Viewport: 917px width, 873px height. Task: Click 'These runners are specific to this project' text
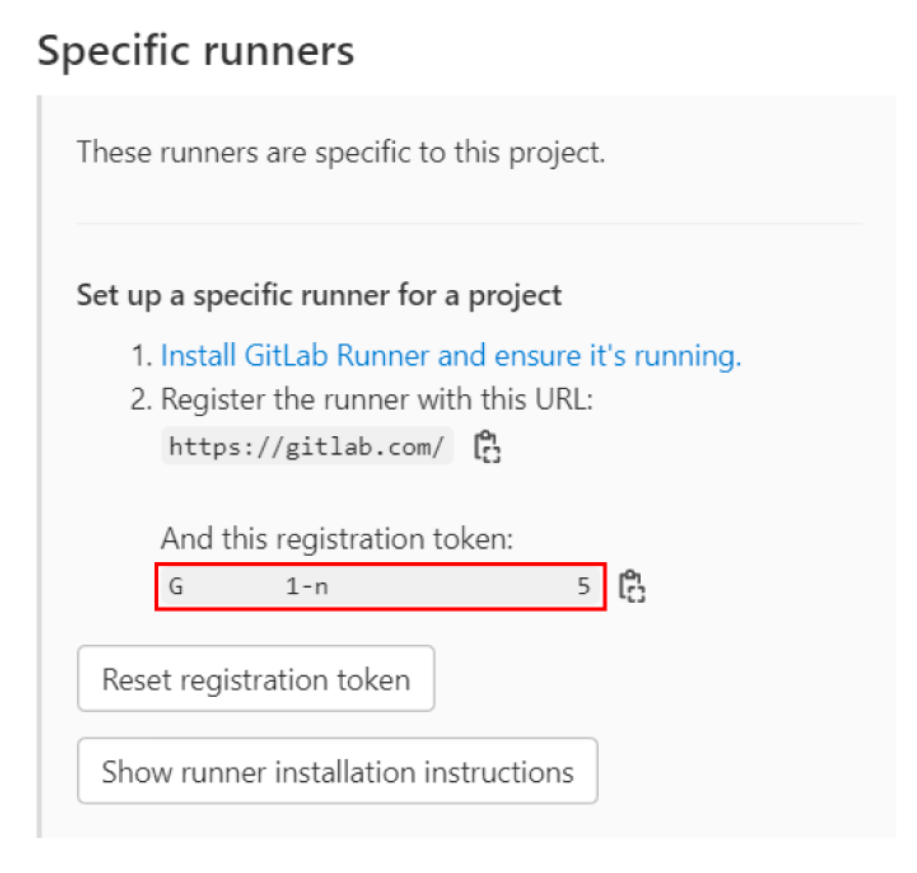point(341,153)
